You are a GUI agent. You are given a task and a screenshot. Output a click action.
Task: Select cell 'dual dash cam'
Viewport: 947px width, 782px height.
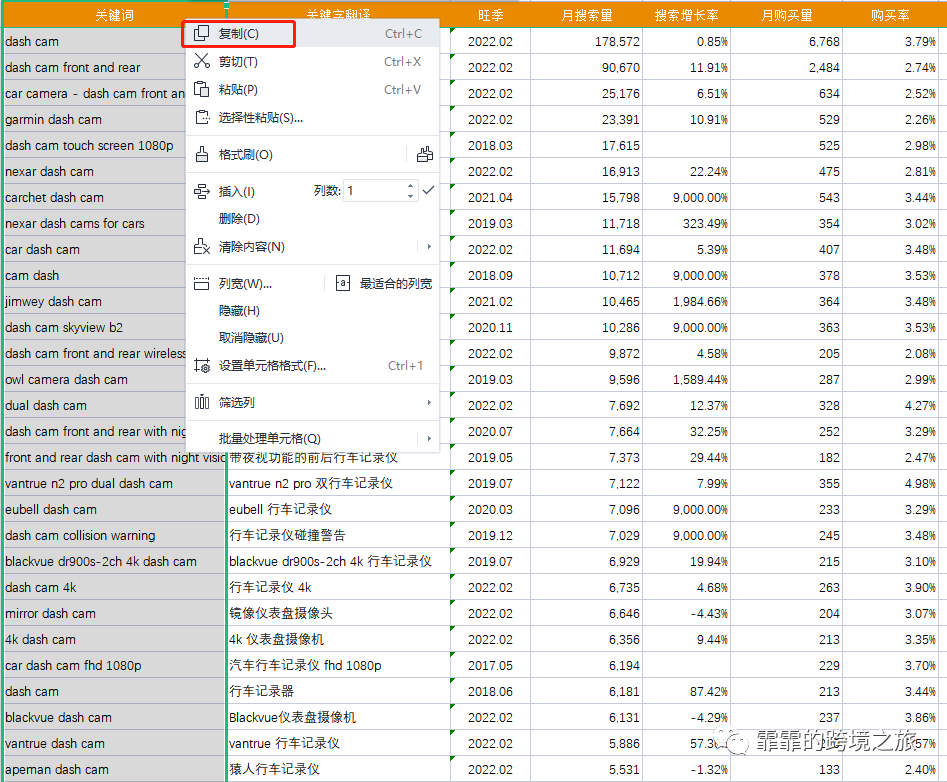tap(95, 405)
